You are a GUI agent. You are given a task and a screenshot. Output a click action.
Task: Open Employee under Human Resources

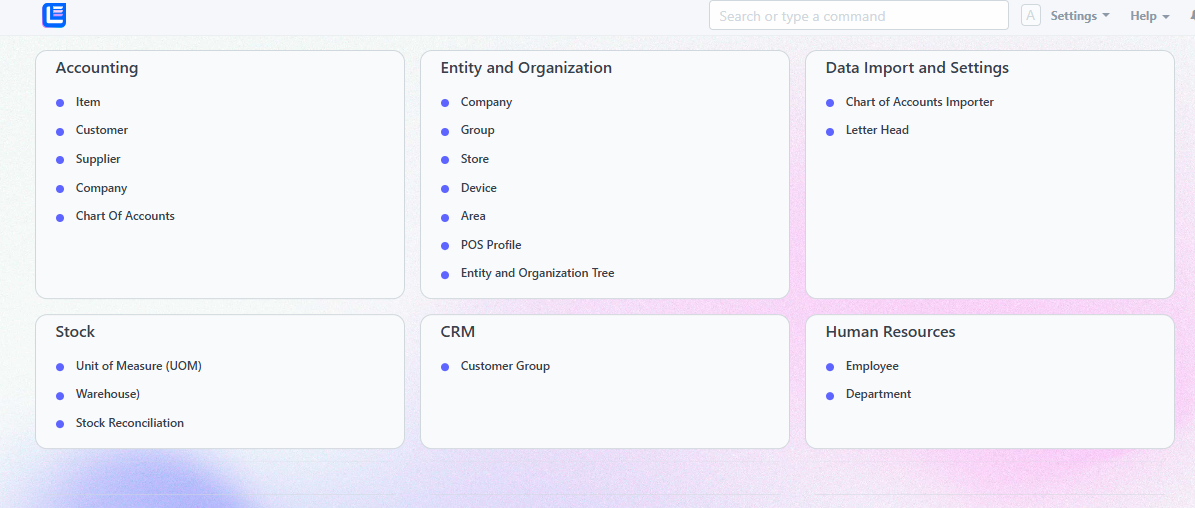(872, 366)
